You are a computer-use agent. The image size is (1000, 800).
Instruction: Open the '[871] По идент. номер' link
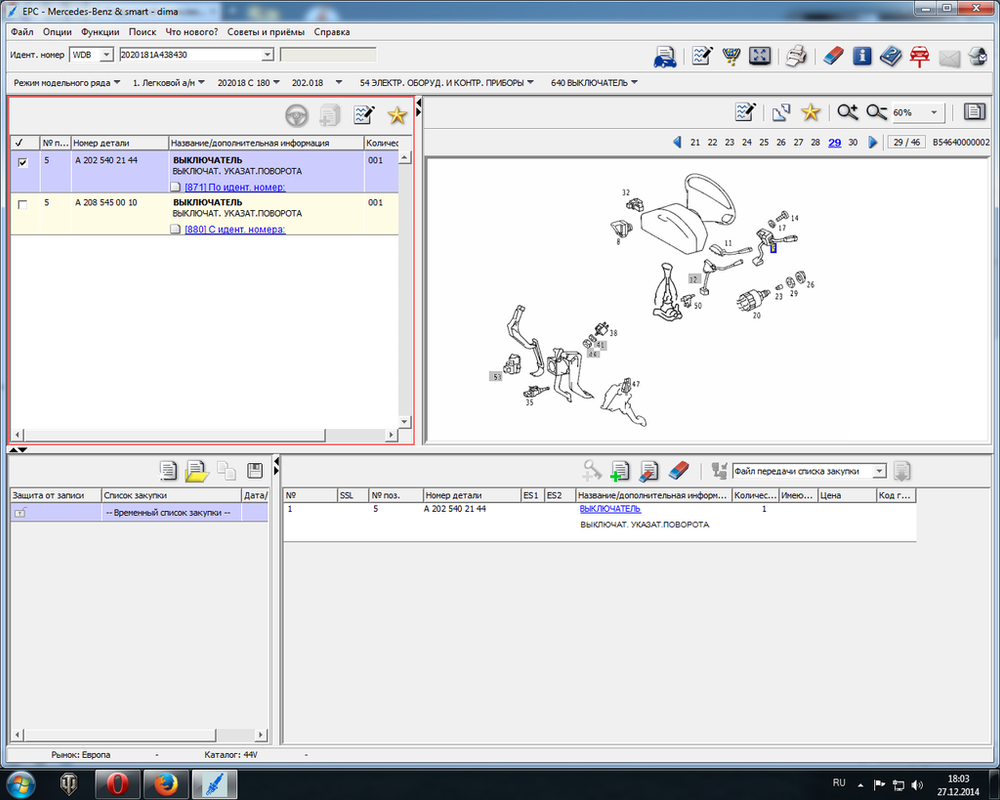[x=235, y=187]
